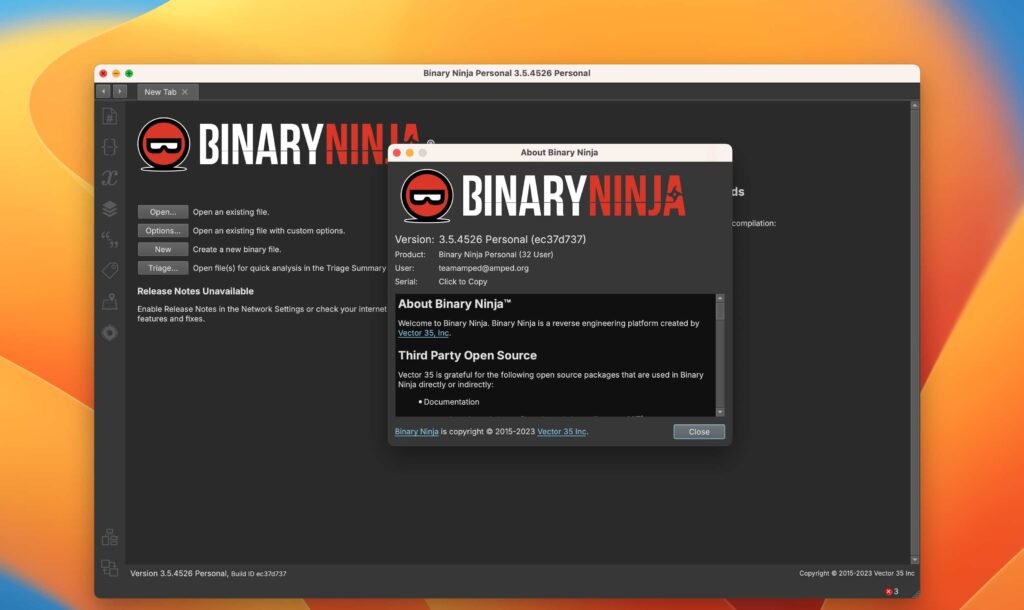Click Open to open an existing file
The width and height of the screenshot is (1024, 610).
click(162, 211)
